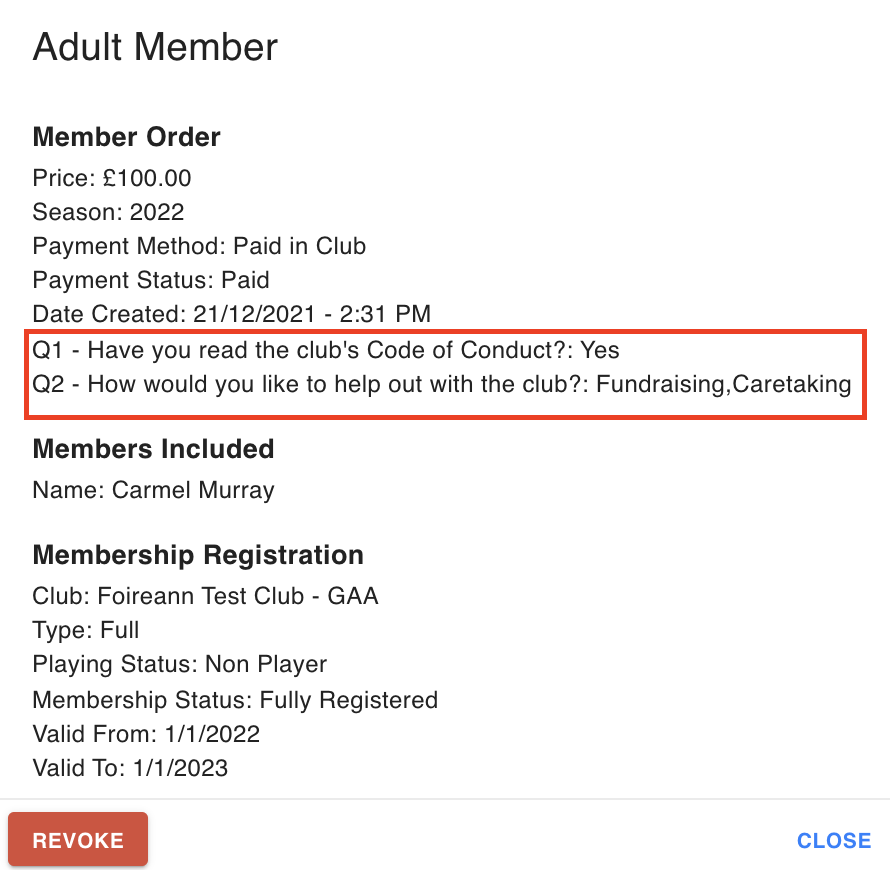Click the Payment Status: Paid line

pyautogui.click(x=151, y=280)
